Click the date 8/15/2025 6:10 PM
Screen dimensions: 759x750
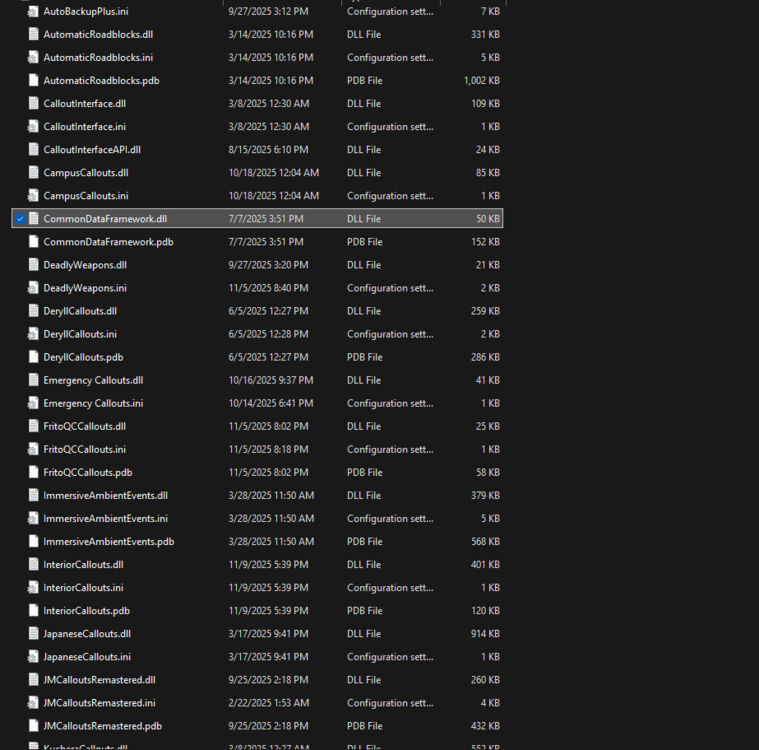[x=268, y=150]
